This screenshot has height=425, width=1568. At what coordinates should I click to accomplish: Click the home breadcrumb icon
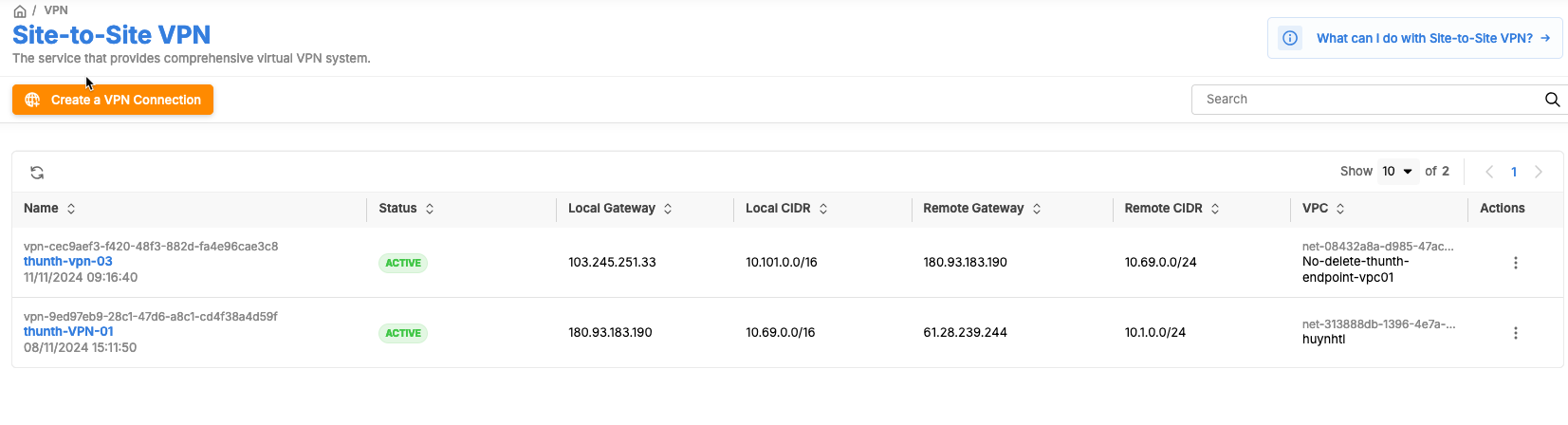(20, 11)
